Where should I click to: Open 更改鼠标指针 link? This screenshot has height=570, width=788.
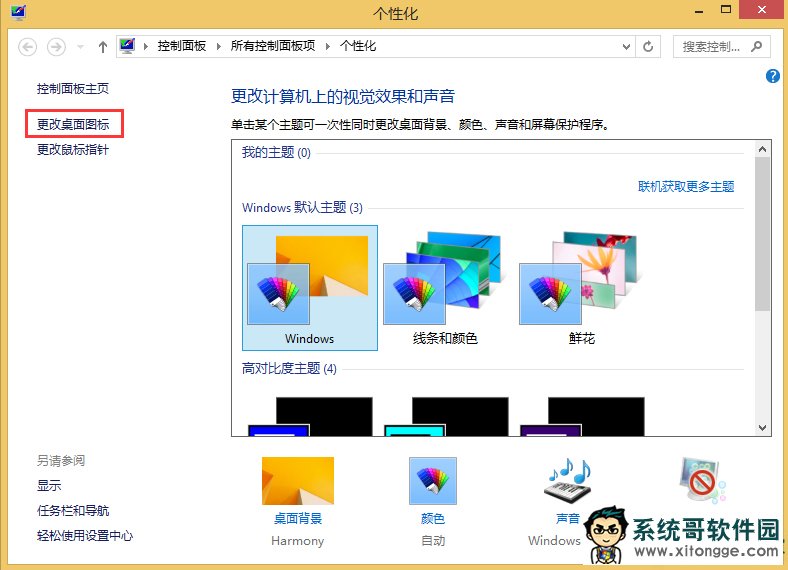click(x=73, y=149)
